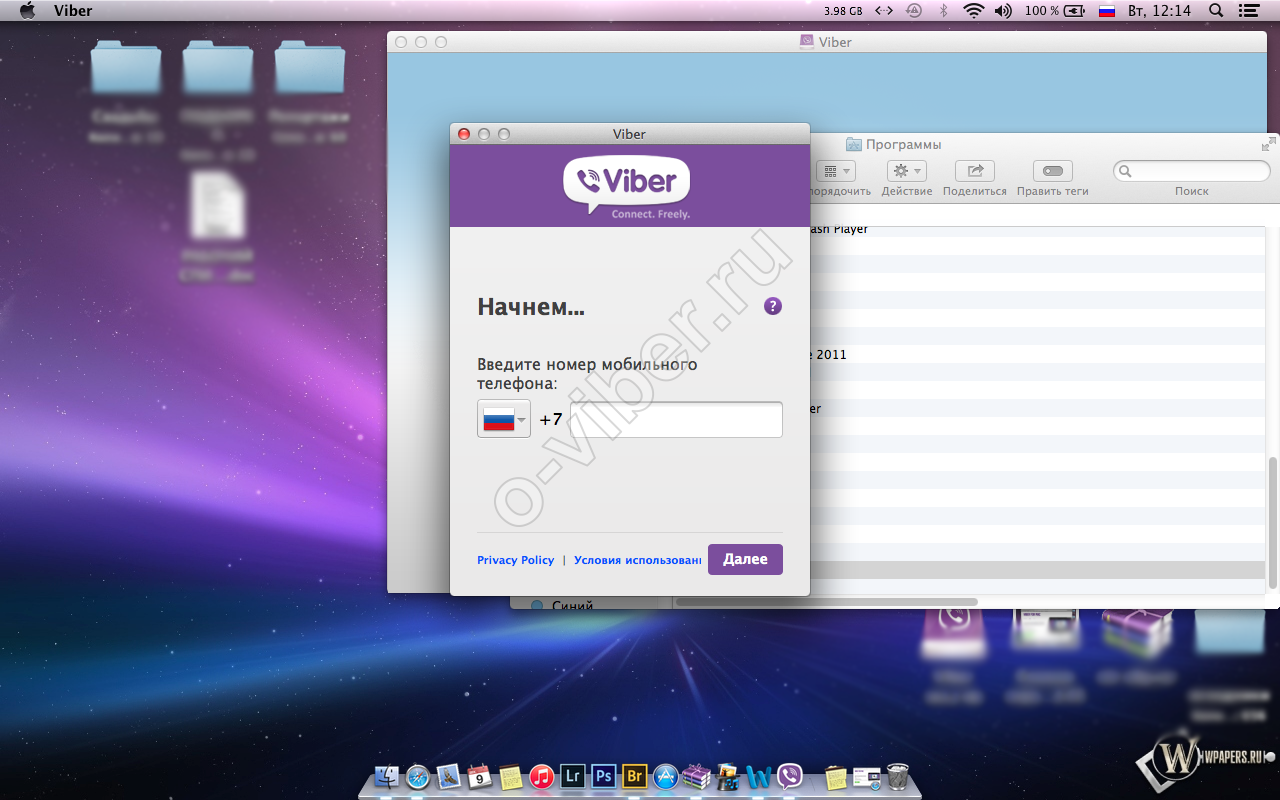This screenshot has height=800, width=1280.
Task: Click the Share toolbar icon in Finder
Action: [x=974, y=171]
